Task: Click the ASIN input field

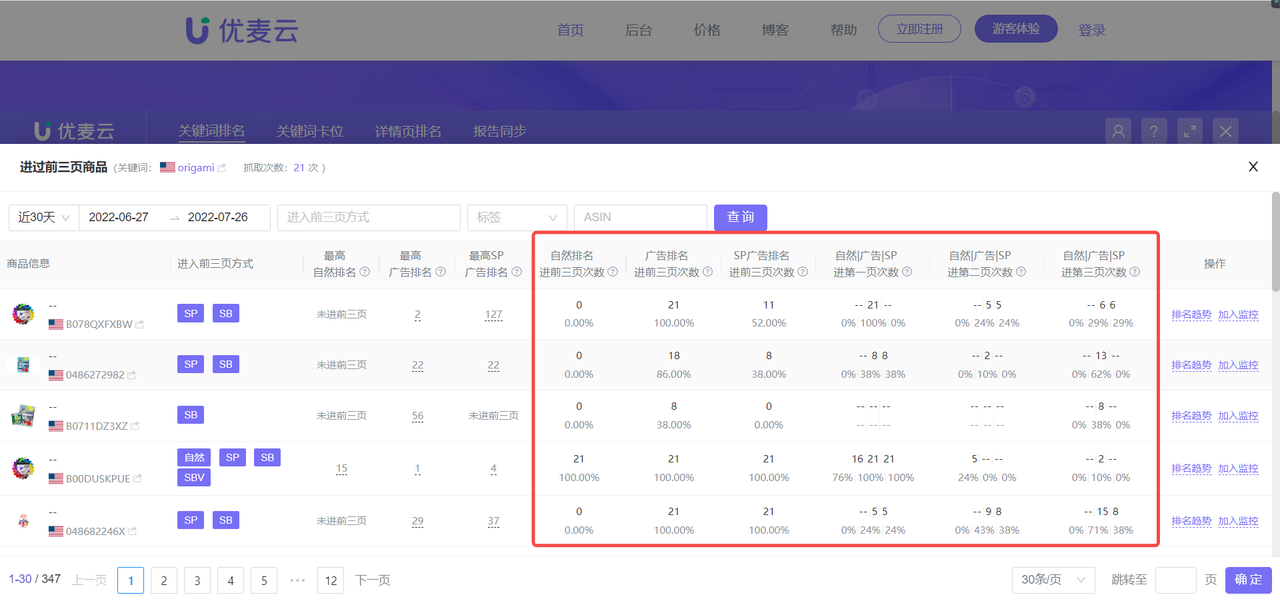Action: (x=640, y=217)
